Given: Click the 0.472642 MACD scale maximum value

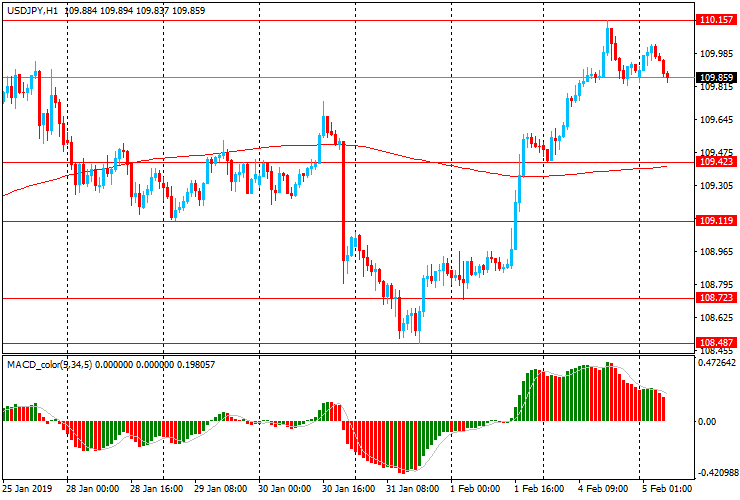Looking at the screenshot, I should pos(716,363).
